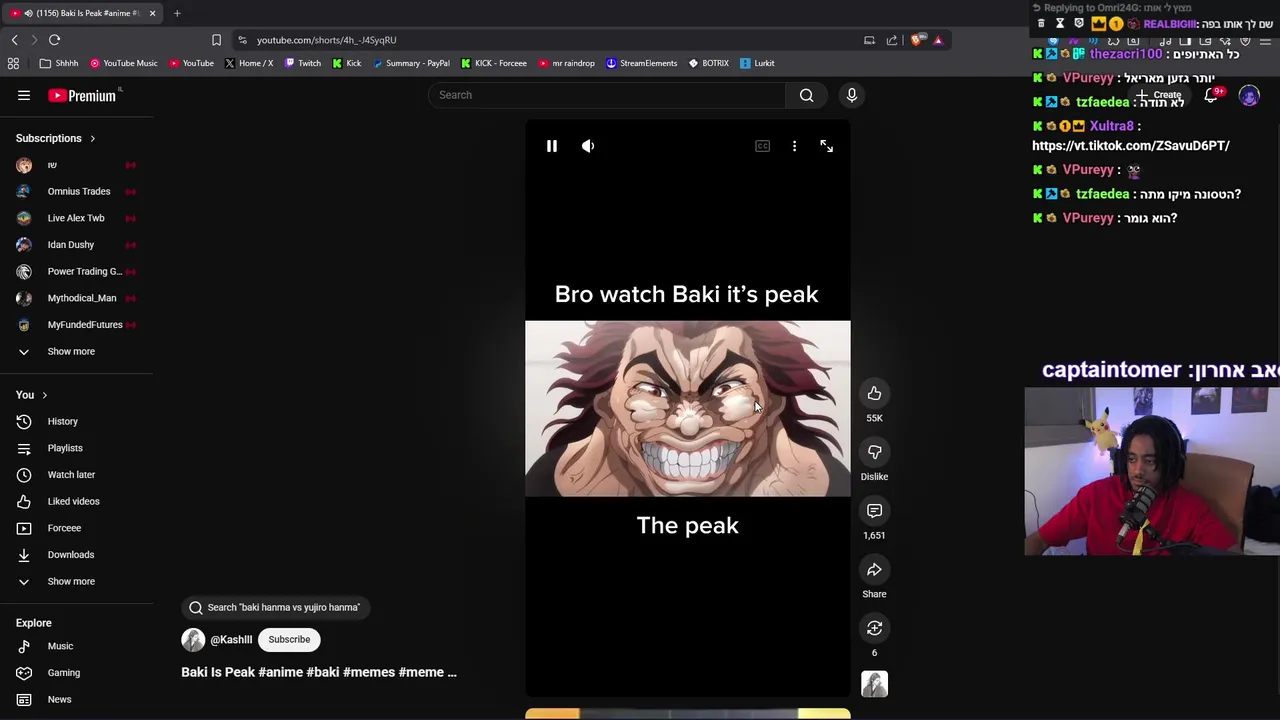Close the Baki Is Peak browser tab
The height and width of the screenshot is (720, 1280).
pos(152,13)
